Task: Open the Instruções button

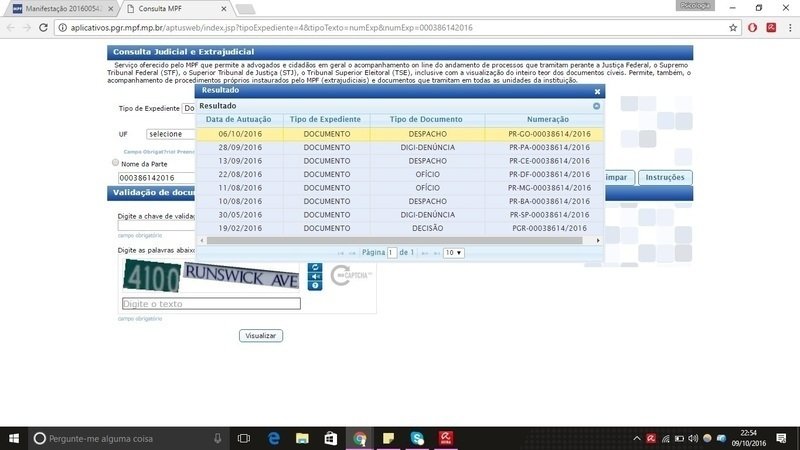Action: (x=665, y=177)
